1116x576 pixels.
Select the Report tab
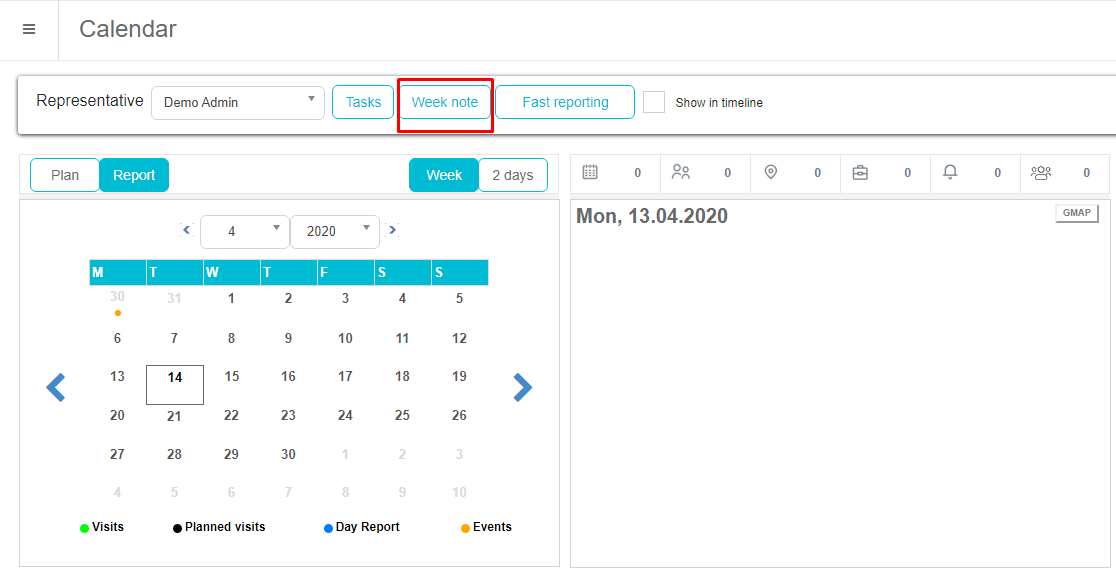coord(134,175)
